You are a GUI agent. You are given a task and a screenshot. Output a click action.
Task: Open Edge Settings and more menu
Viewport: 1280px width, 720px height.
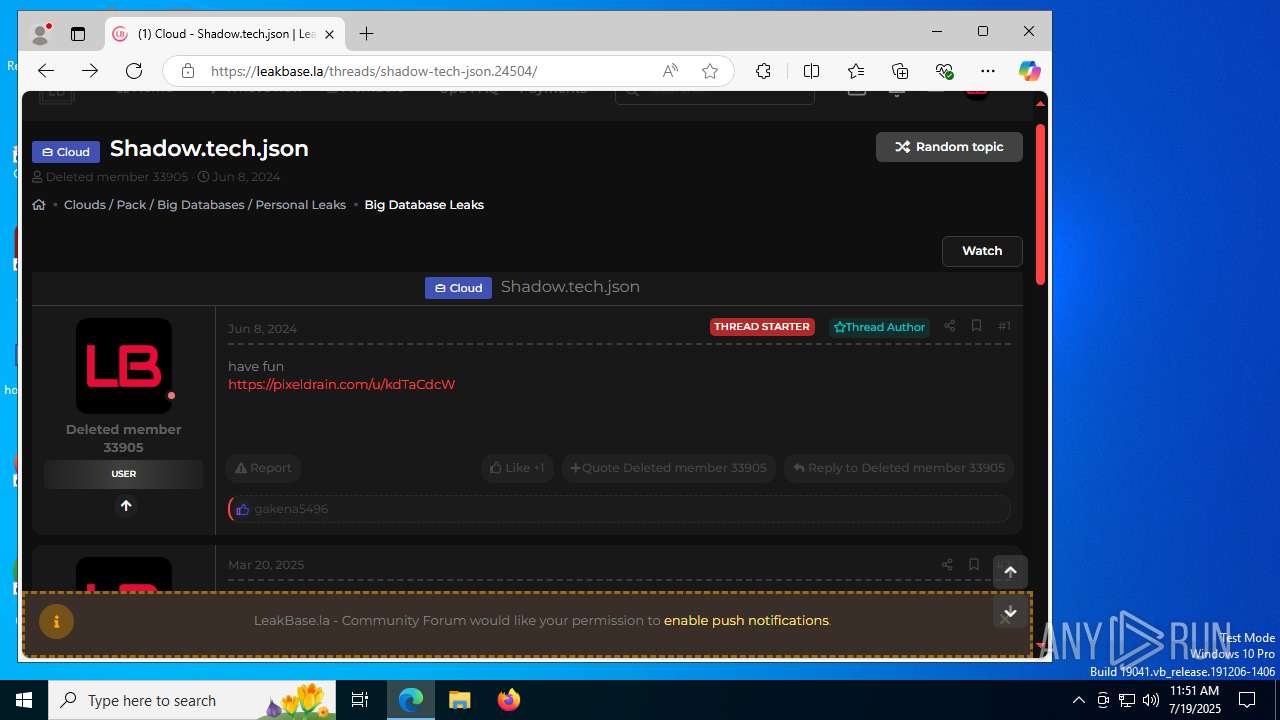pyautogui.click(x=988, y=71)
